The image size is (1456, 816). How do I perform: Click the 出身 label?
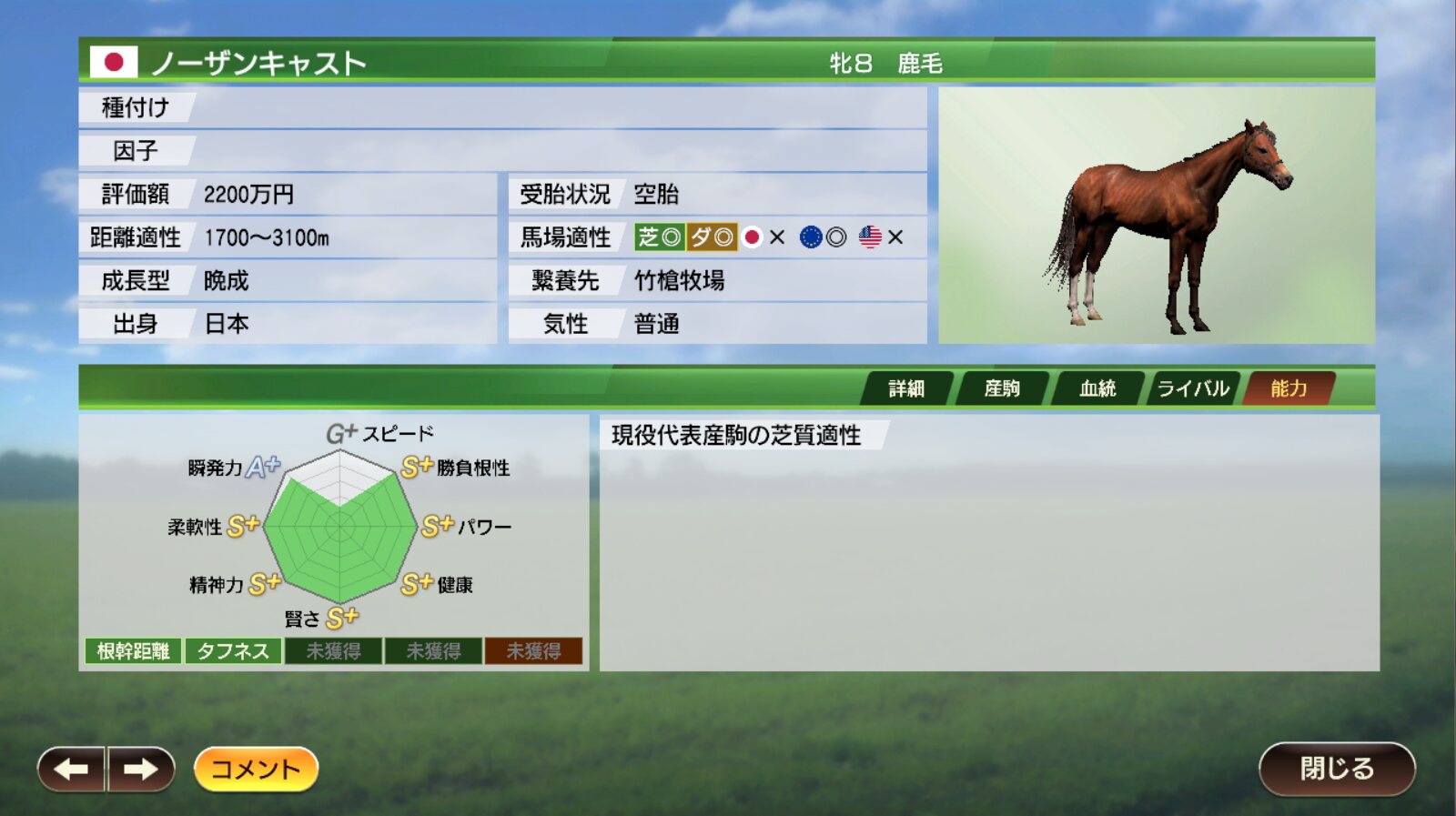[136, 324]
